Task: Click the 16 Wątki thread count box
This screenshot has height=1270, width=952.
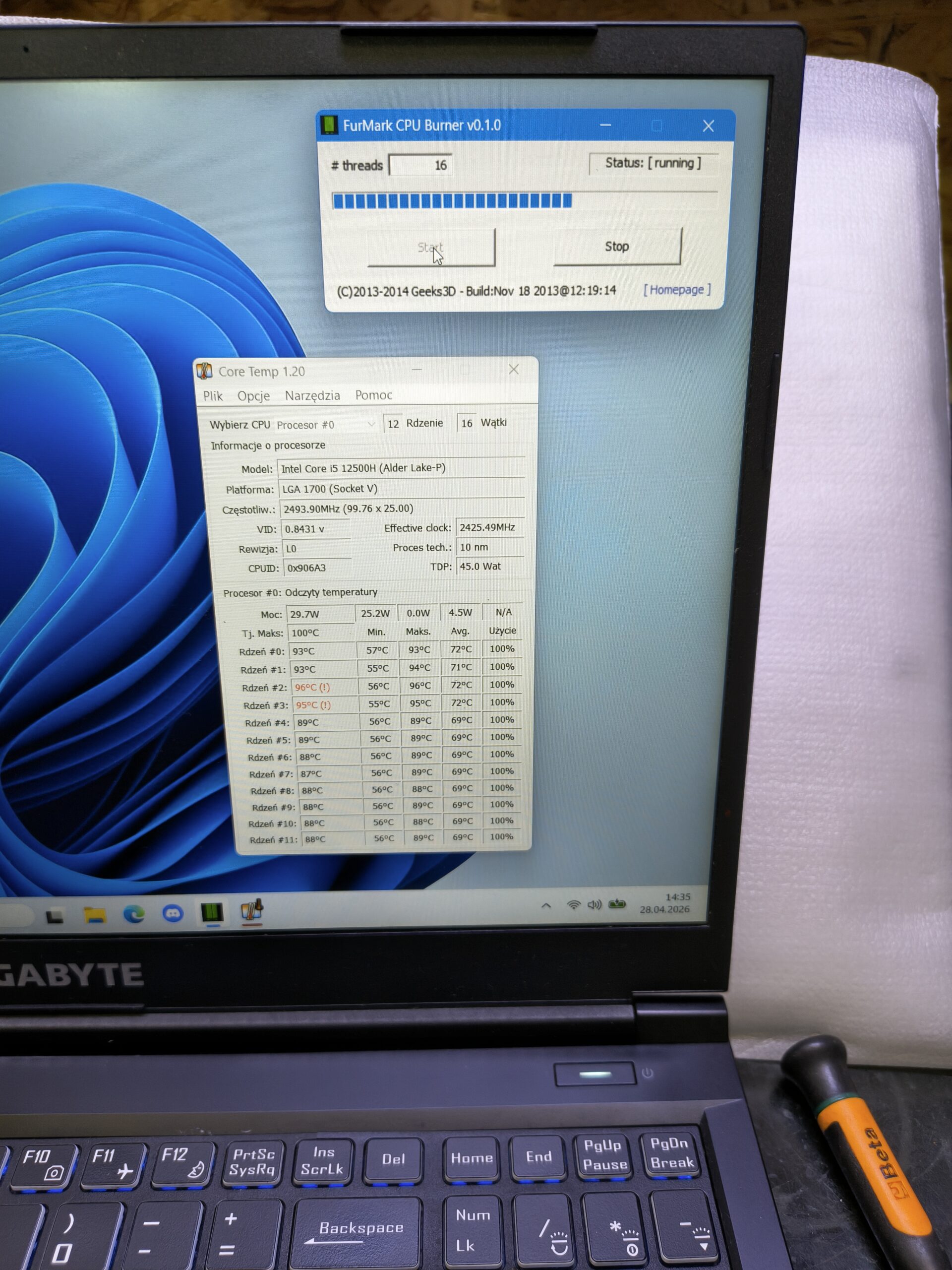Action: pos(467,423)
